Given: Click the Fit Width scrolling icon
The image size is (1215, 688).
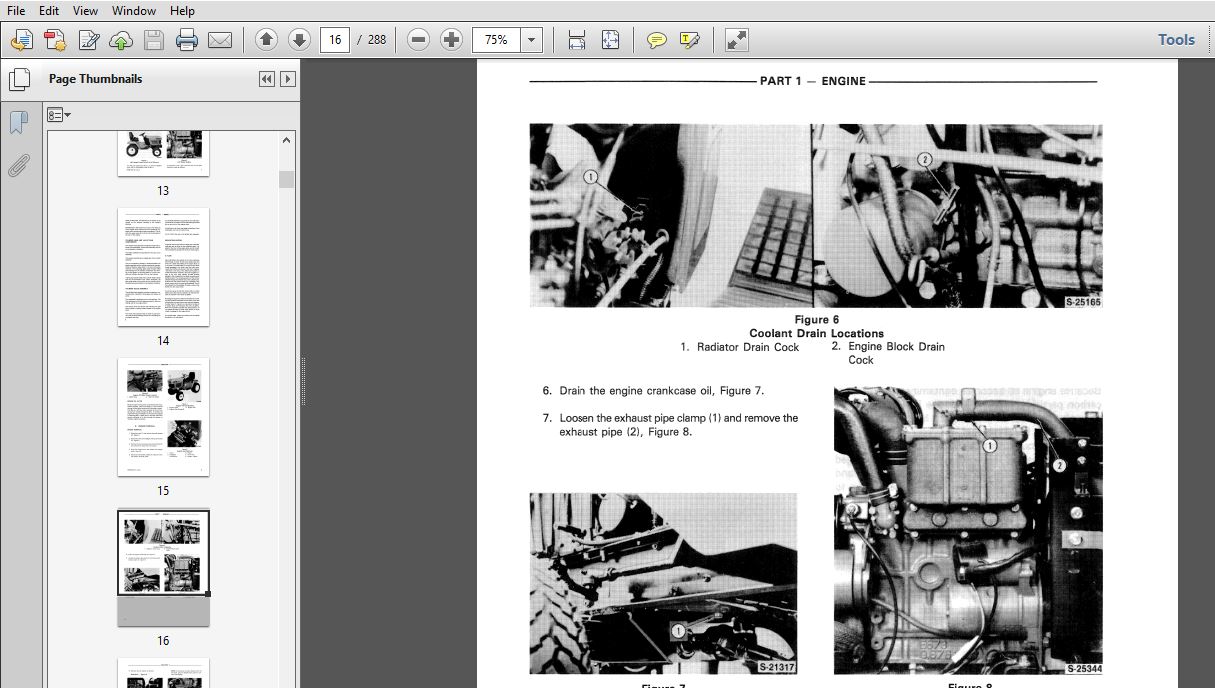Looking at the screenshot, I should [577, 40].
